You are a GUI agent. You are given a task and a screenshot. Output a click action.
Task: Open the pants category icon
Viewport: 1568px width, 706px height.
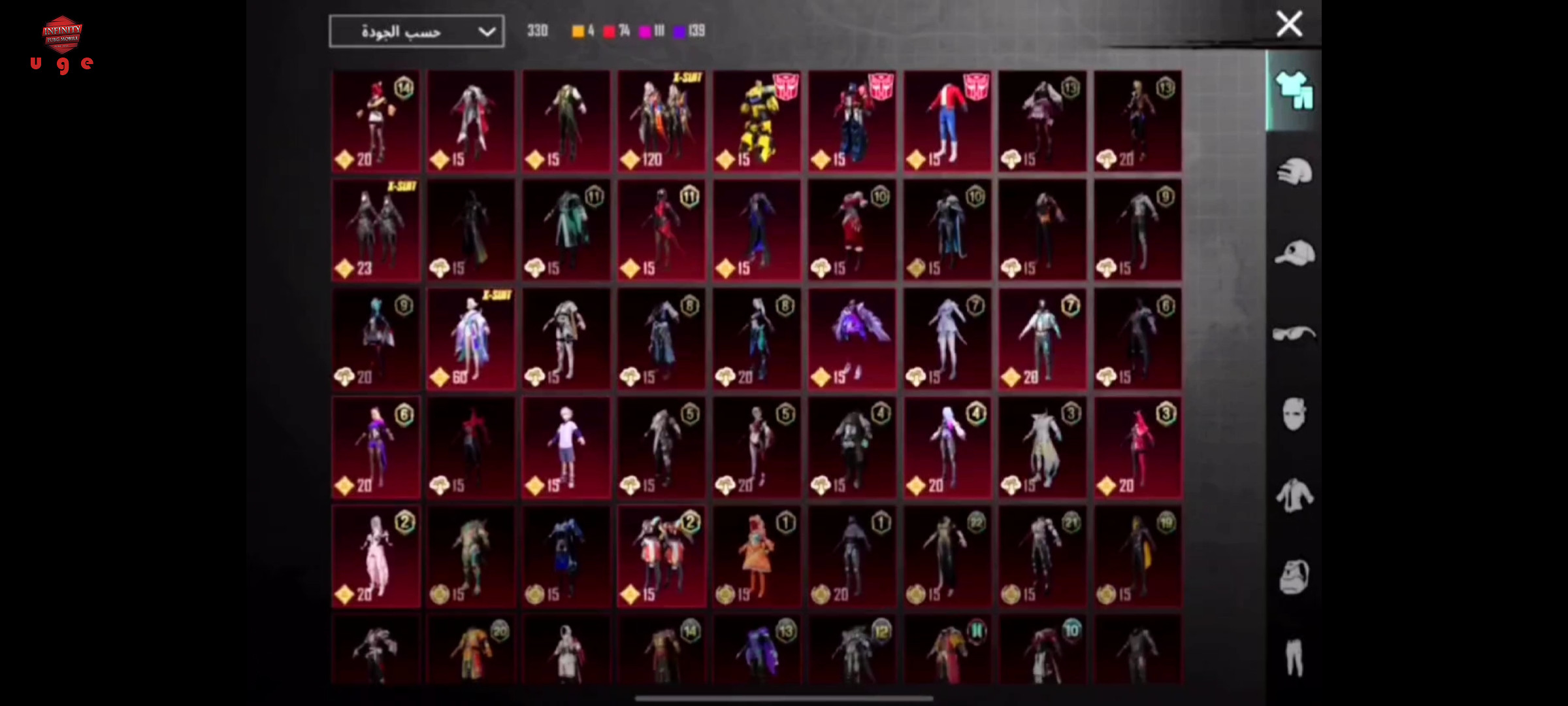pyautogui.click(x=1294, y=657)
